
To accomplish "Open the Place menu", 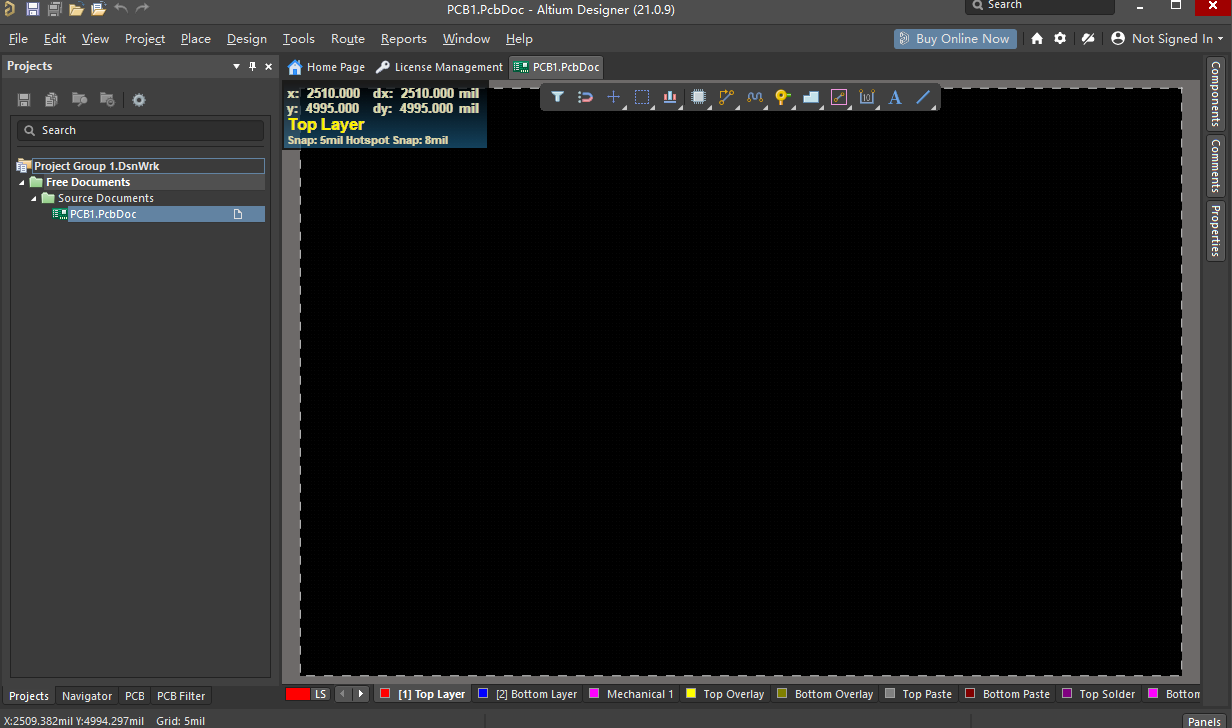I will (x=196, y=38).
